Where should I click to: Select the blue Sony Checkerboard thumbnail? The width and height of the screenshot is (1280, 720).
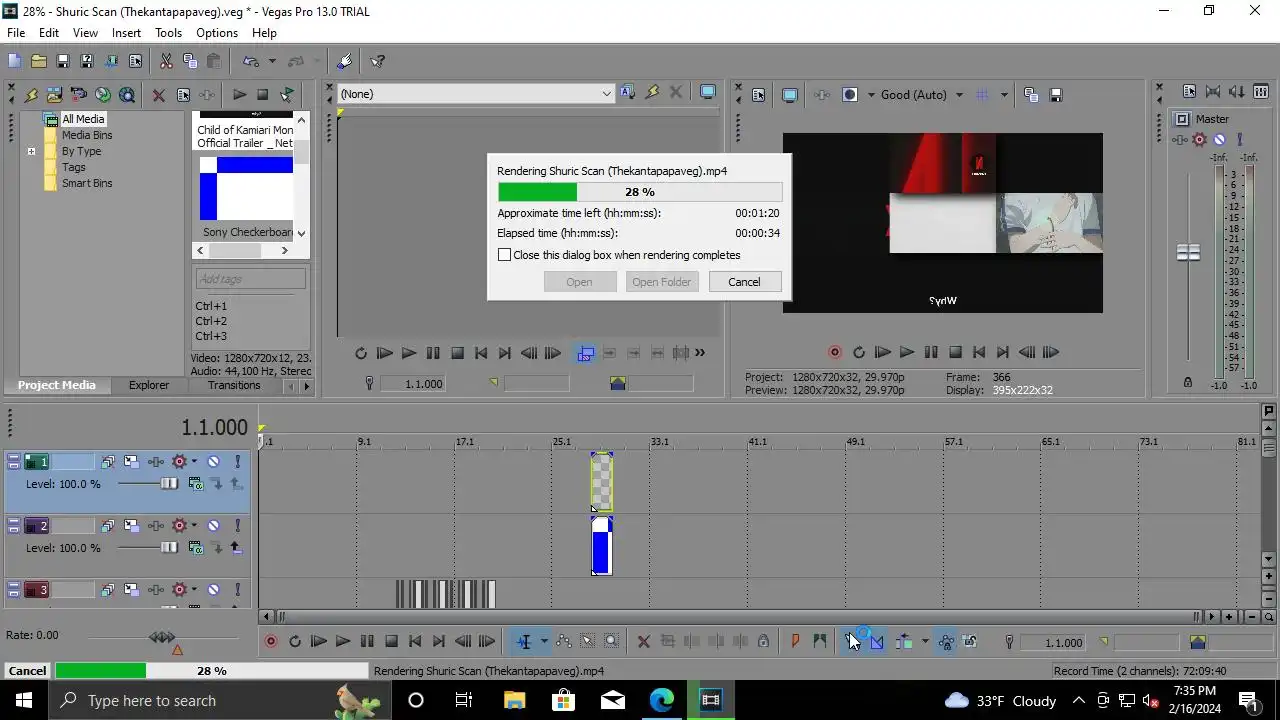pyautogui.click(x=246, y=188)
